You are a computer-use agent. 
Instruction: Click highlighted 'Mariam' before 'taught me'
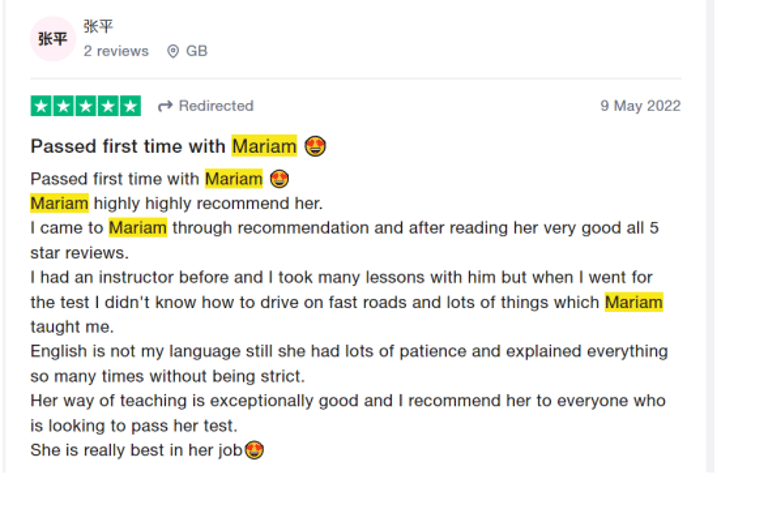tap(633, 302)
